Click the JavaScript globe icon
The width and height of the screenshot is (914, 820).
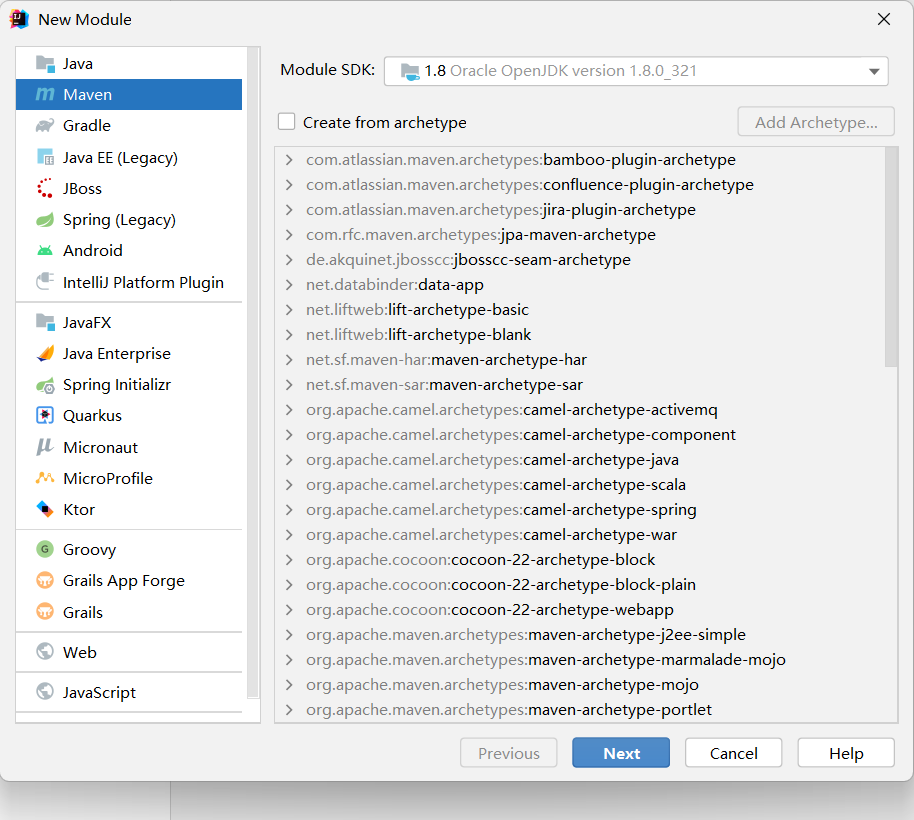(45, 692)
